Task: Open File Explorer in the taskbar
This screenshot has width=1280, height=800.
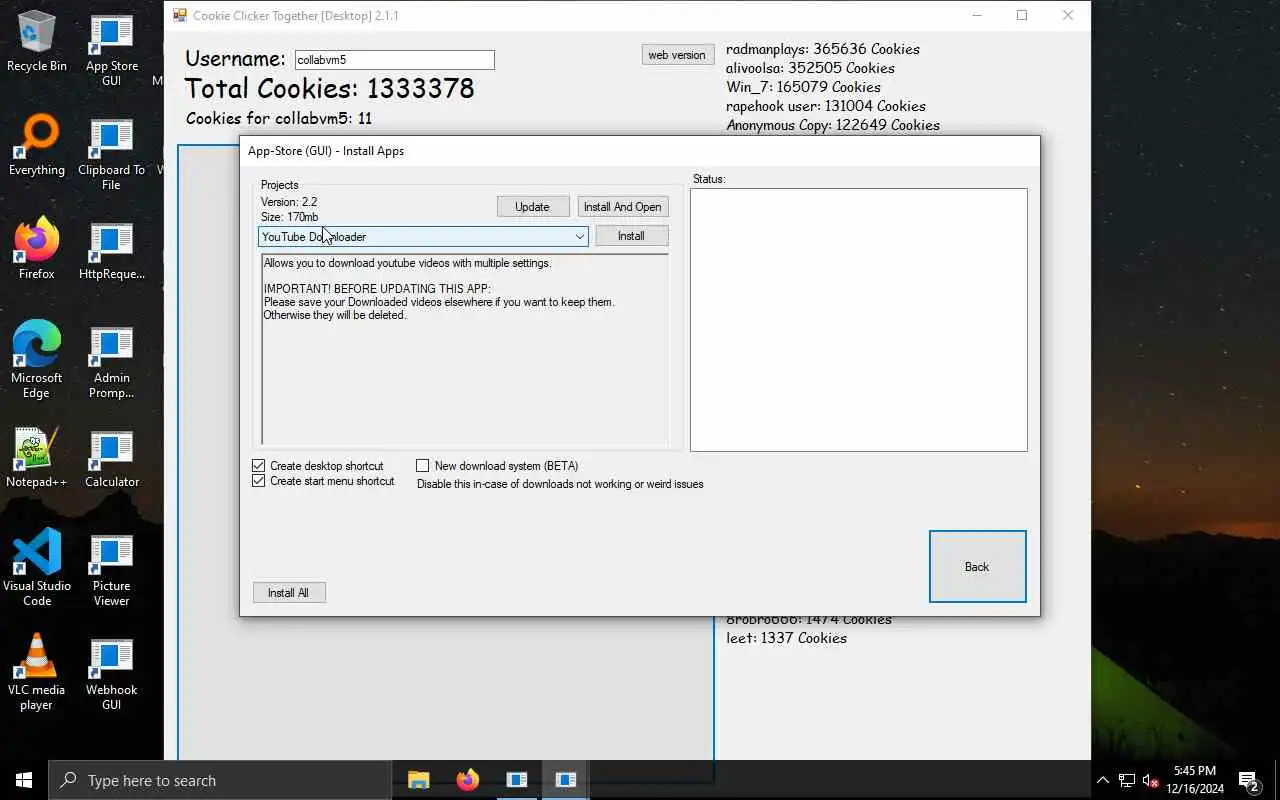Action: click(x=418, y=780)
